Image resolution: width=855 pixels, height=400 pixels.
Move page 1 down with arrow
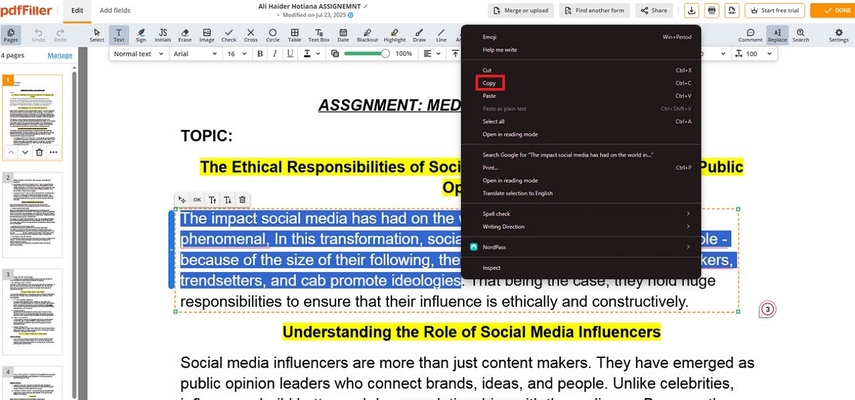click(x=25, y=153)
